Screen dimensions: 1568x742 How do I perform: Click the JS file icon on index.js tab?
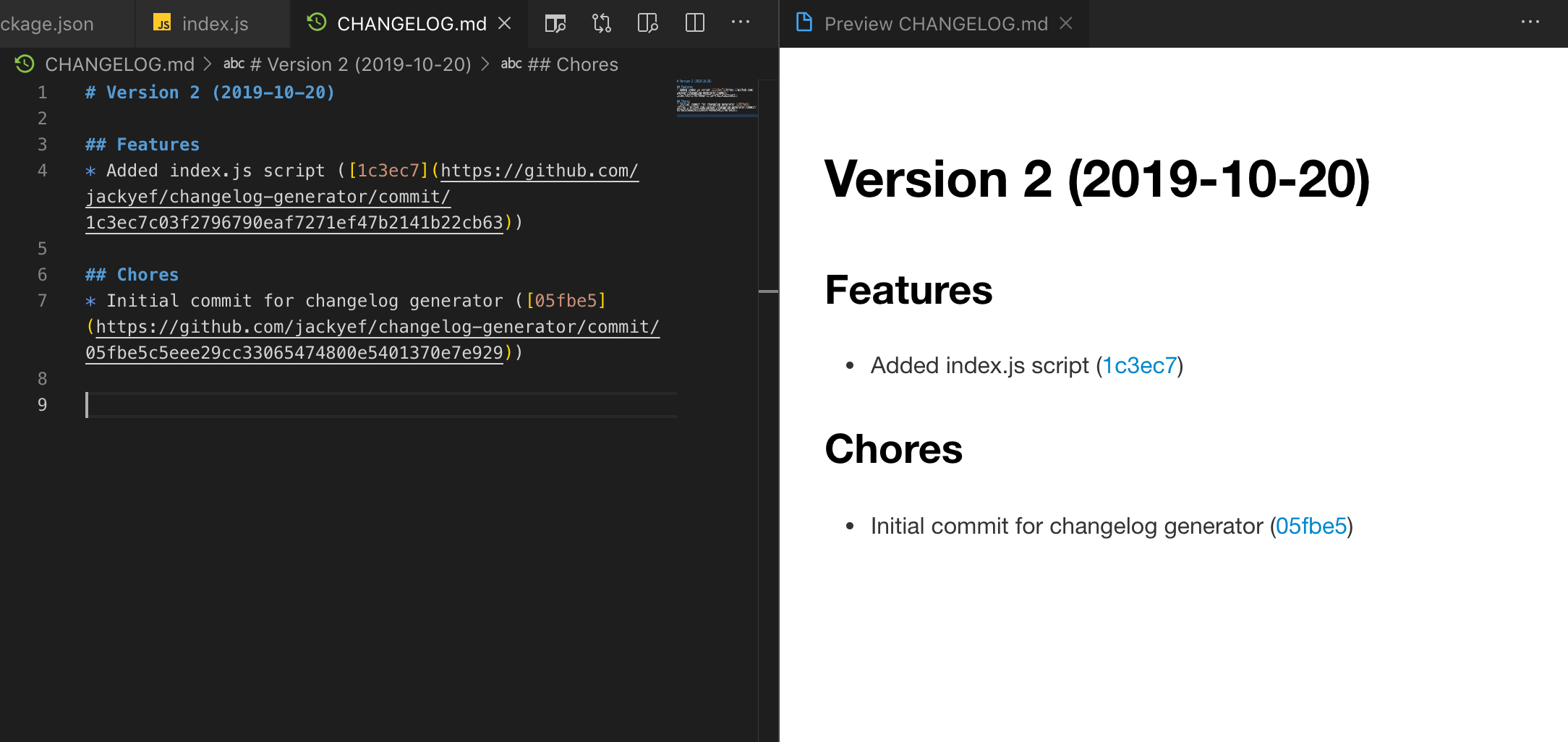pyautogui.click(x=163, y=23)
